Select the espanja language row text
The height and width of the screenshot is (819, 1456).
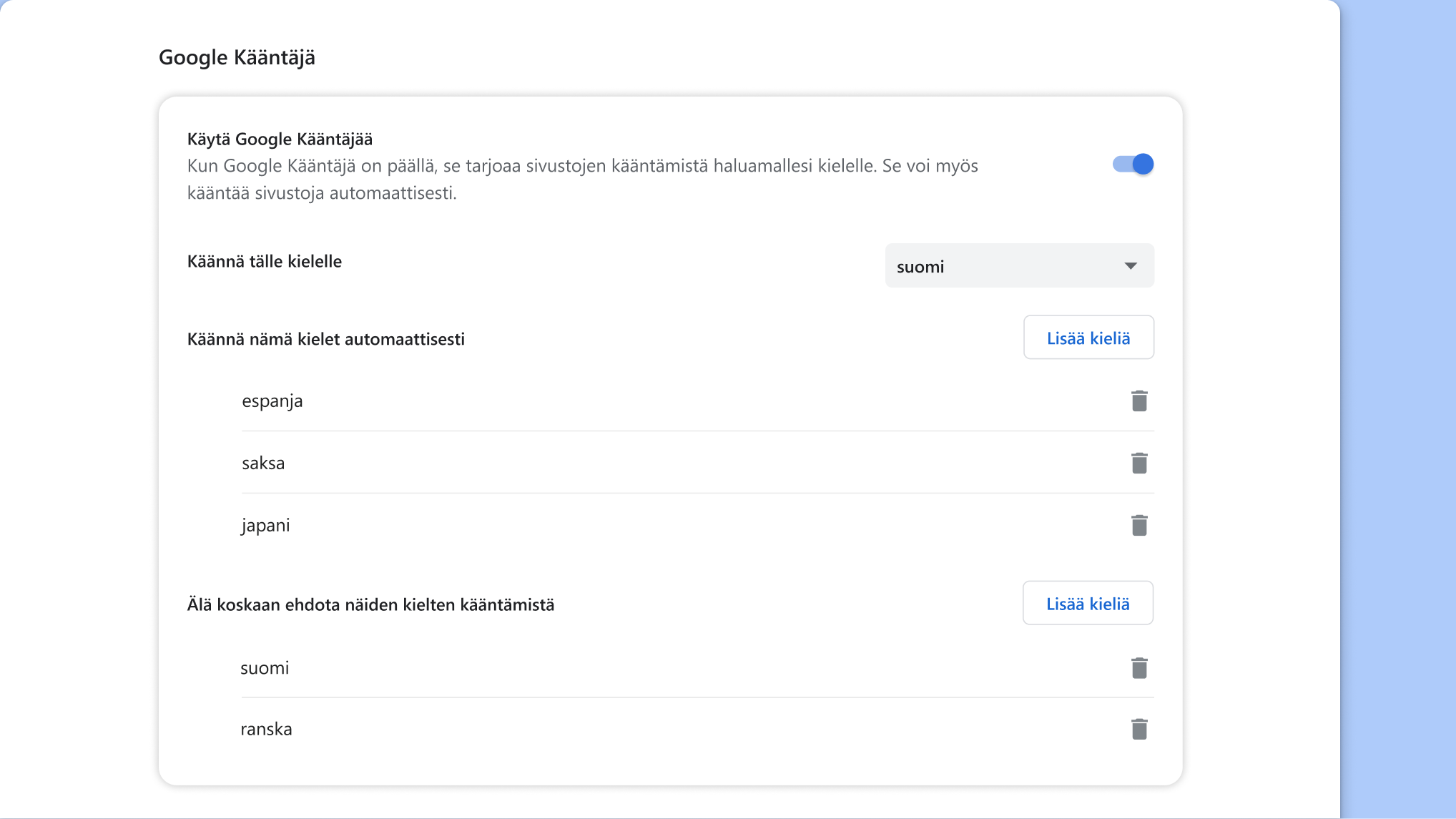click(272, 401)
